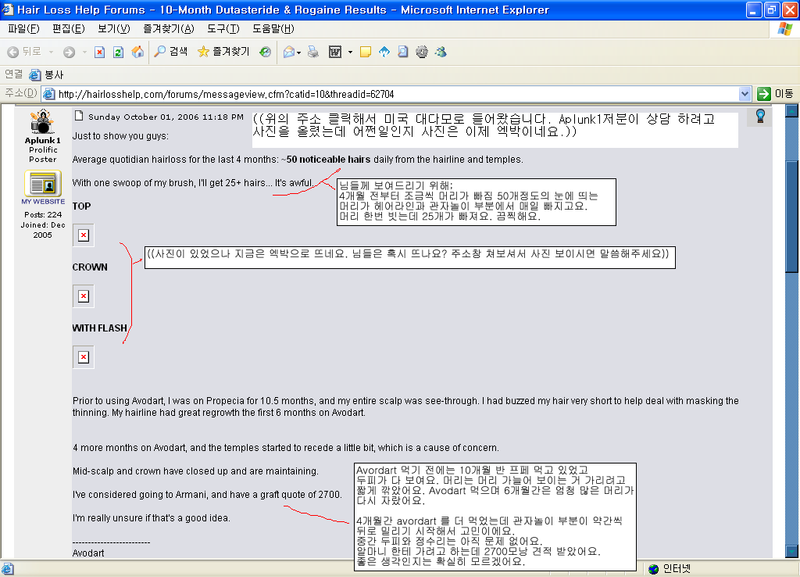Click the Messenger toolbar icon

[x=441, y=52]
